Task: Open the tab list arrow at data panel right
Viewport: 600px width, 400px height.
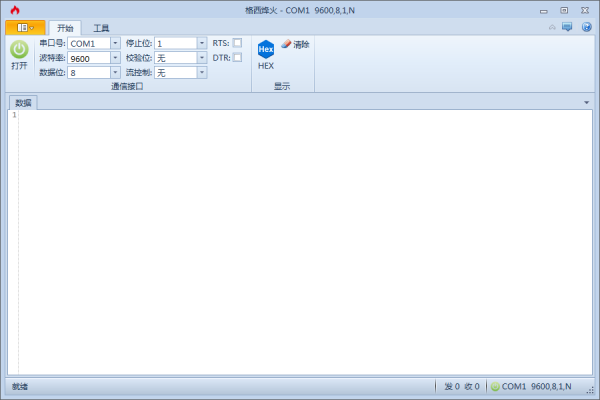Action: (x=586, y=102)
